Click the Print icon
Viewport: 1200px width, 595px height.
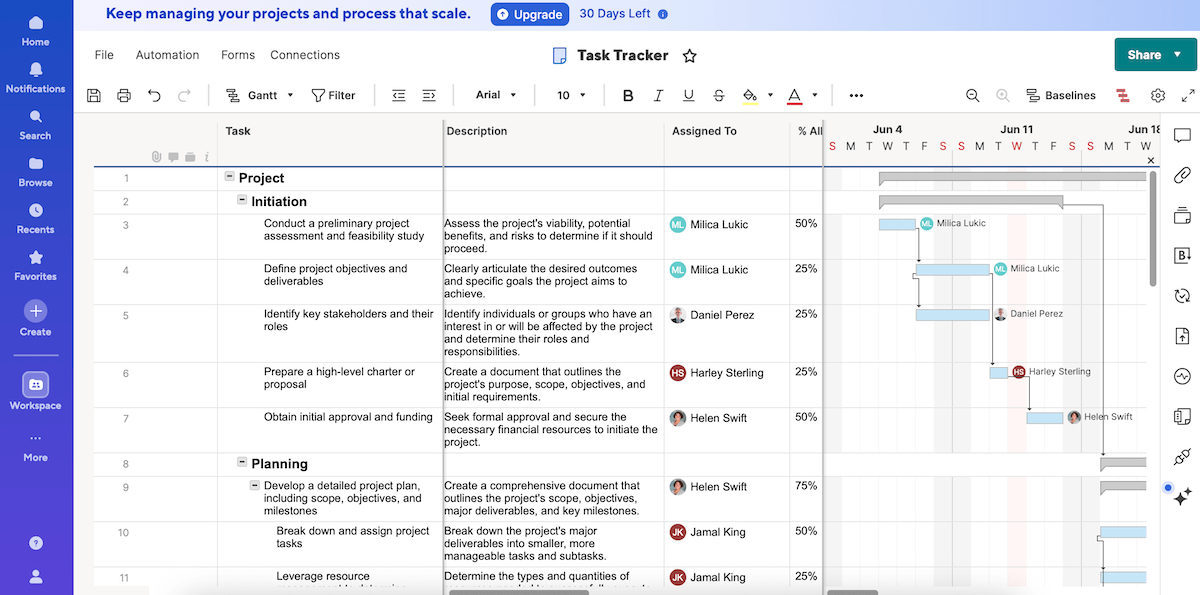[124, 95]
